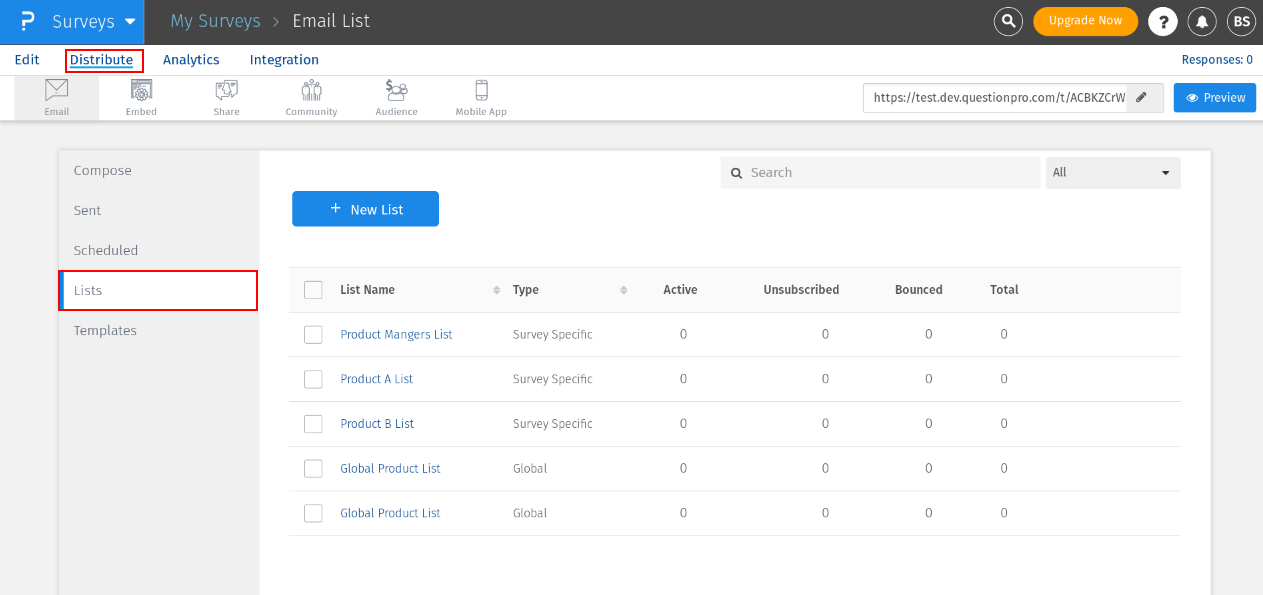Screen dimensions: 1263x595
Task: Click the New List button
Action: [365, 209]
